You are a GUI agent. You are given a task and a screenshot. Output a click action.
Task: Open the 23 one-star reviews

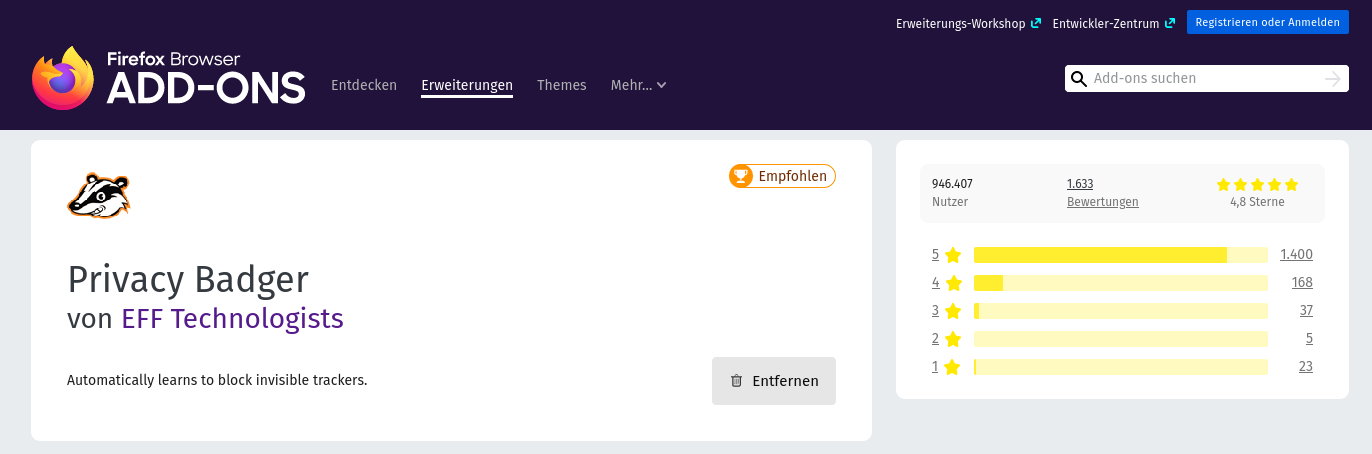coord(1305,367)
